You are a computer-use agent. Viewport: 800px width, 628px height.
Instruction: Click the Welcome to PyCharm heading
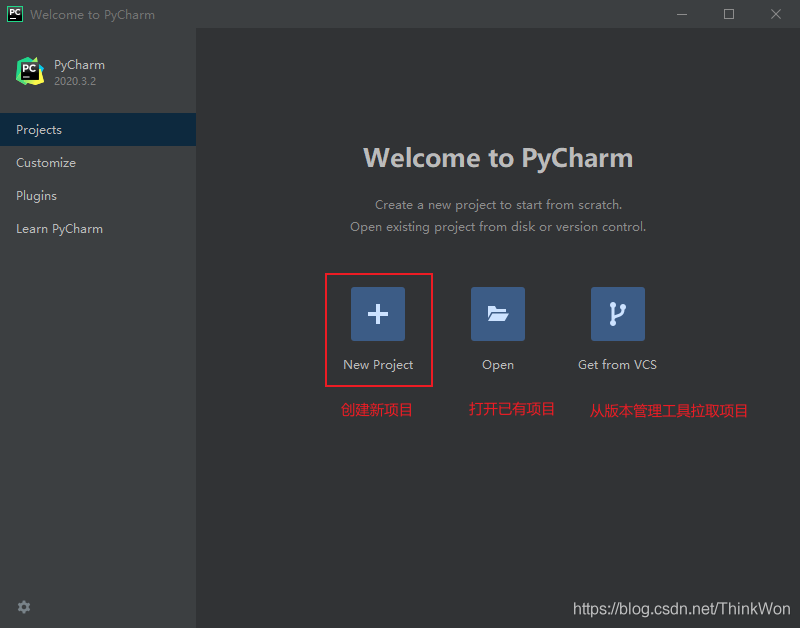[x=497, y=157]
